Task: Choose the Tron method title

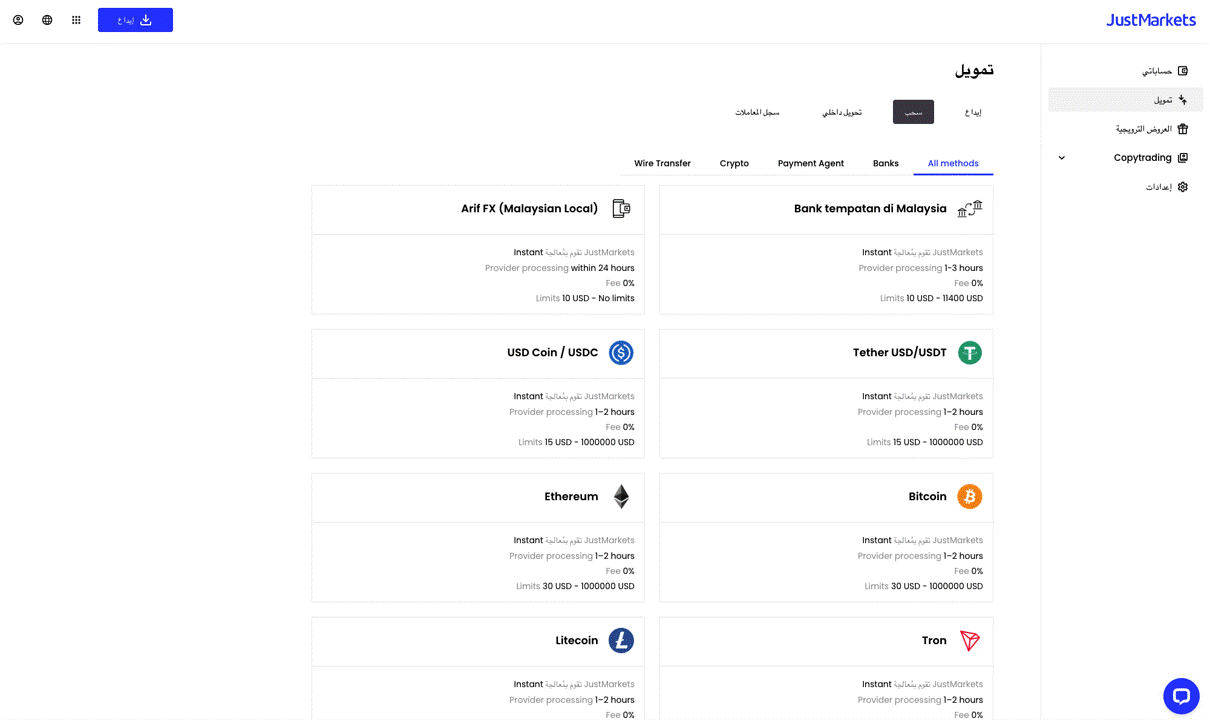Action: click(x=934, y=641)
